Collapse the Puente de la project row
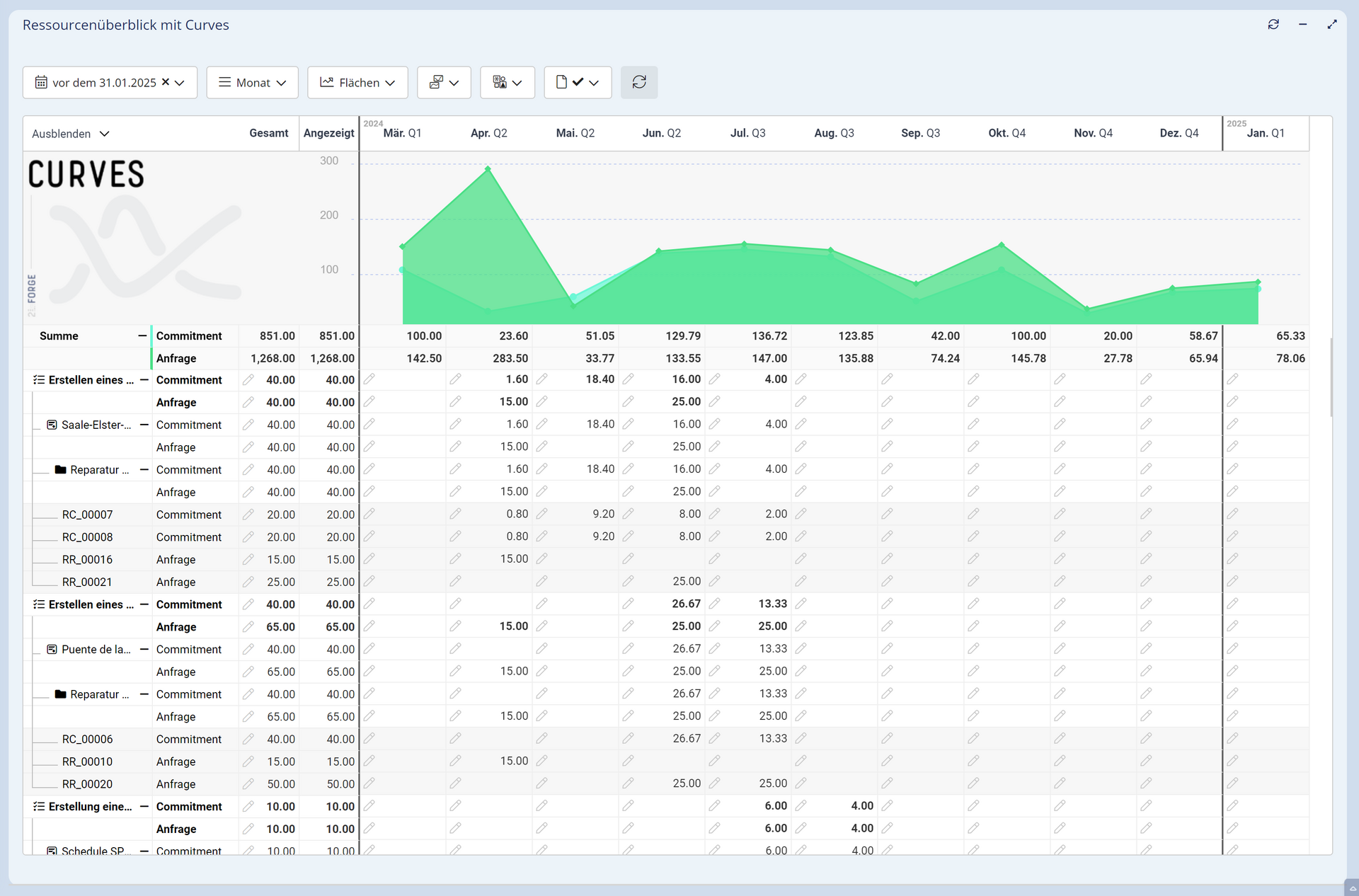 (144, 649)
